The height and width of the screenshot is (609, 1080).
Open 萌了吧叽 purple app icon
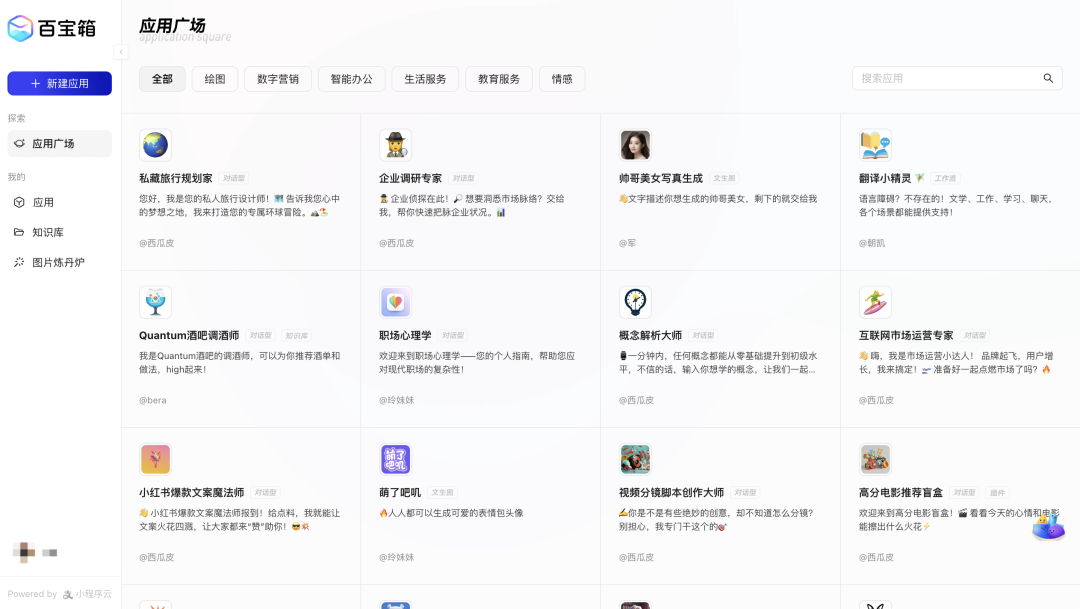(x=395, y=460)
